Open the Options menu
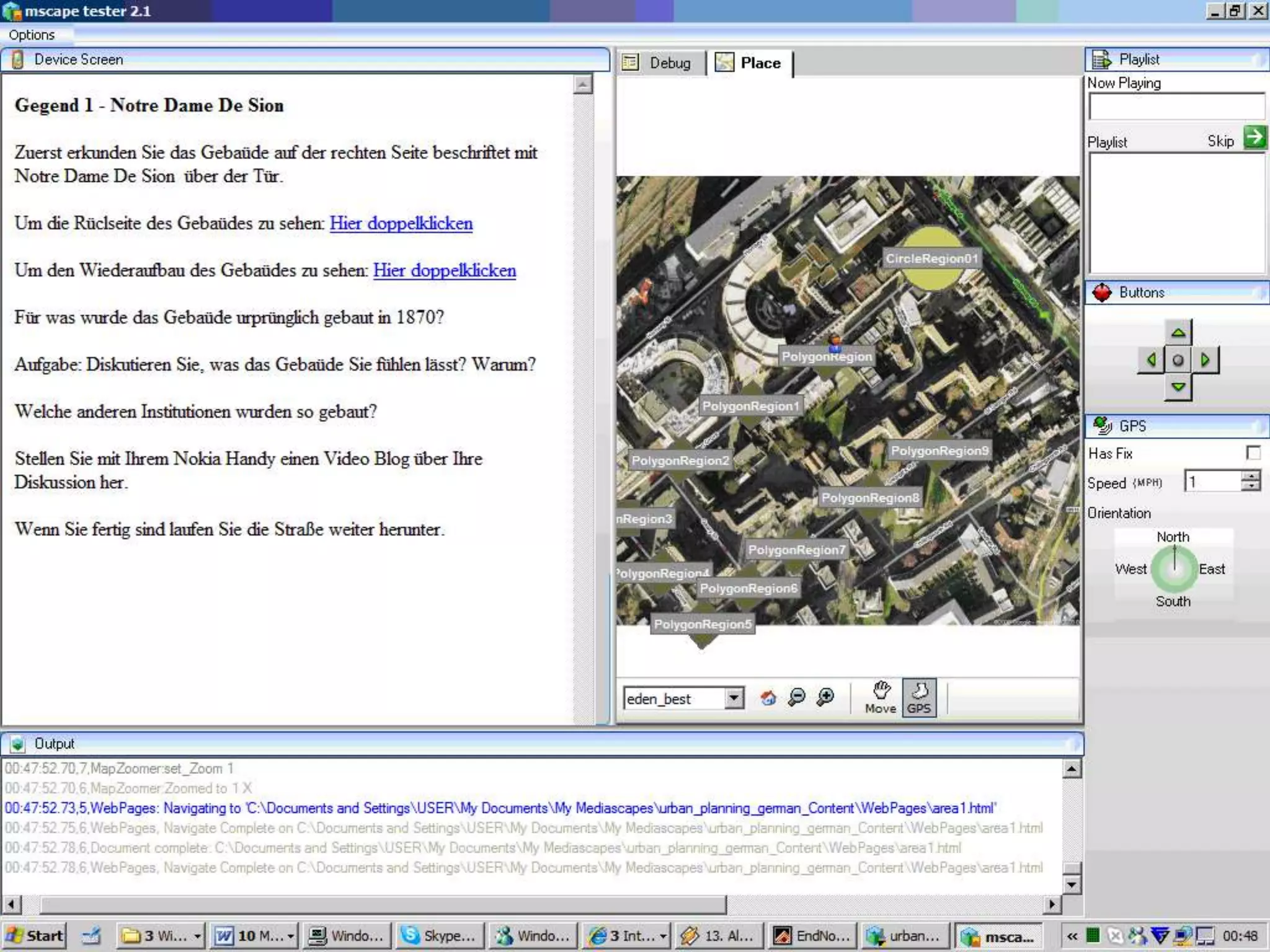 [x=32, y=35]
